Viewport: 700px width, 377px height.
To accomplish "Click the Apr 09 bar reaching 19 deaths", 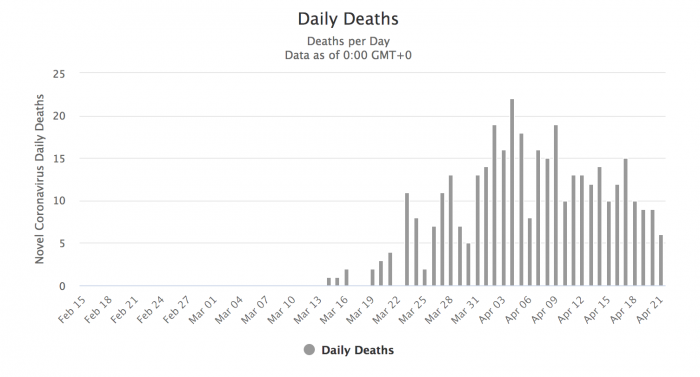I will 556,205.
